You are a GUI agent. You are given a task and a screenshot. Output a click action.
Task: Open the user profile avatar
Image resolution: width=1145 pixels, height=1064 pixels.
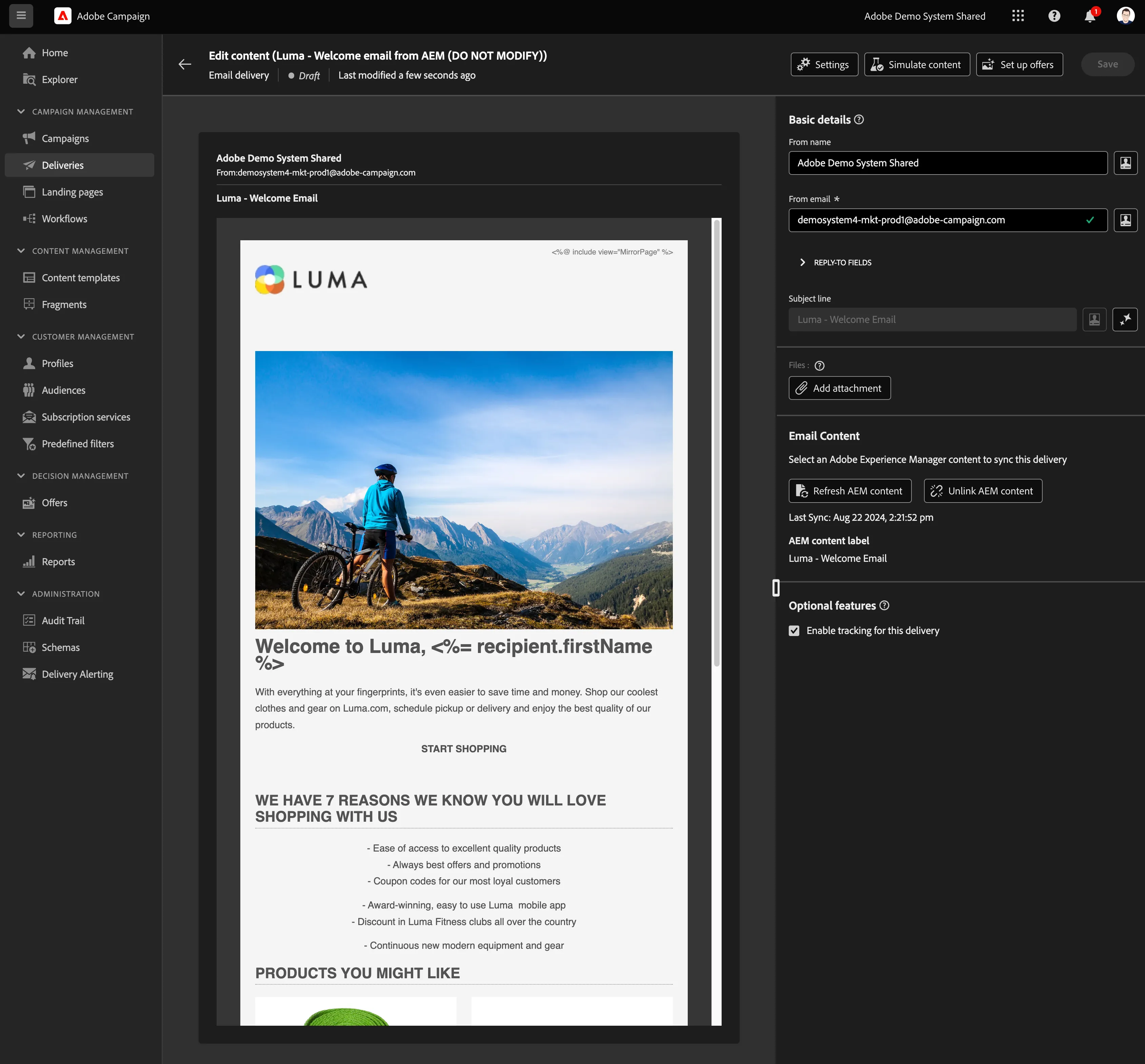1125,16
